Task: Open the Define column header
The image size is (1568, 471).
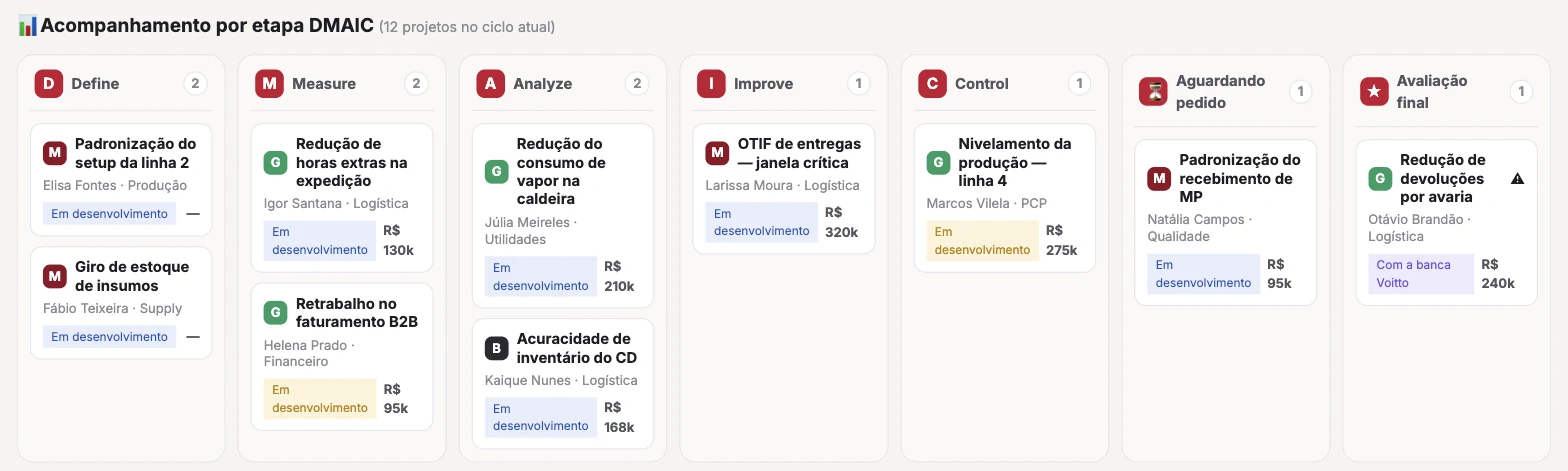Action: pos(121,84)
